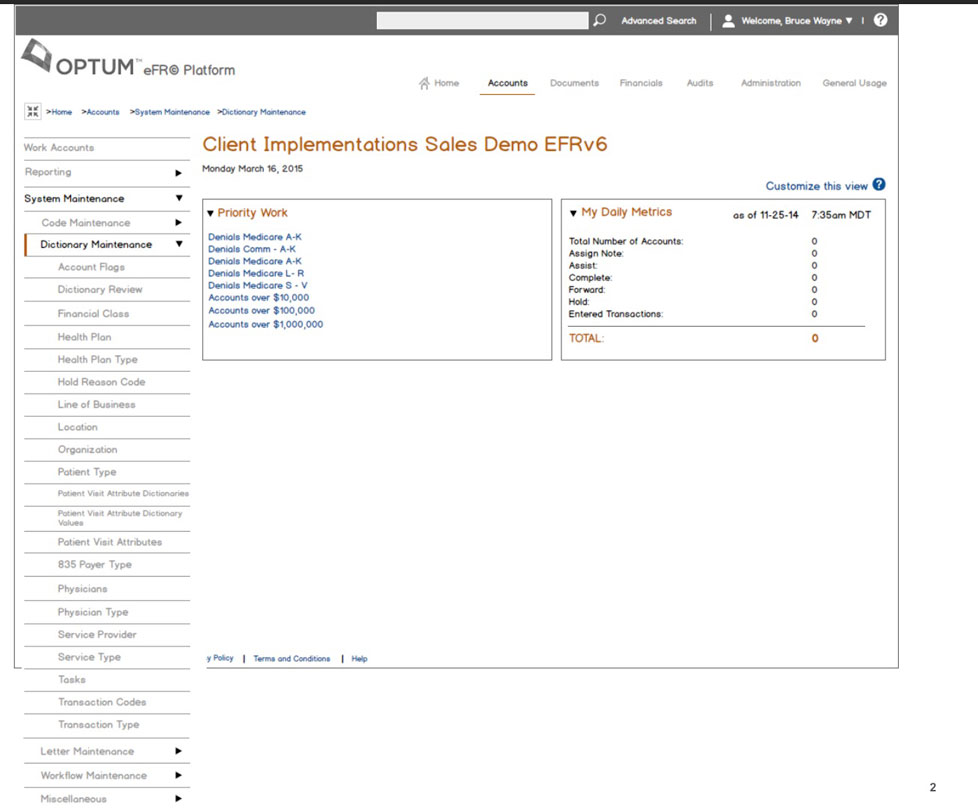The height and width of the screenshot is (809, 978).
Task: Click the collapse-panel icon beside breadcrumbs
Action: pos(32,112)
